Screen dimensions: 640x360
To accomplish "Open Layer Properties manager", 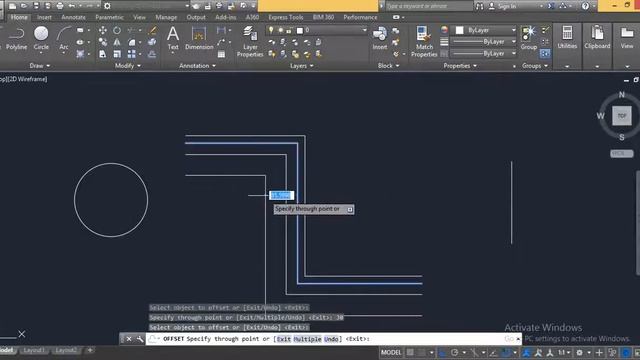I will click(250, 41).
